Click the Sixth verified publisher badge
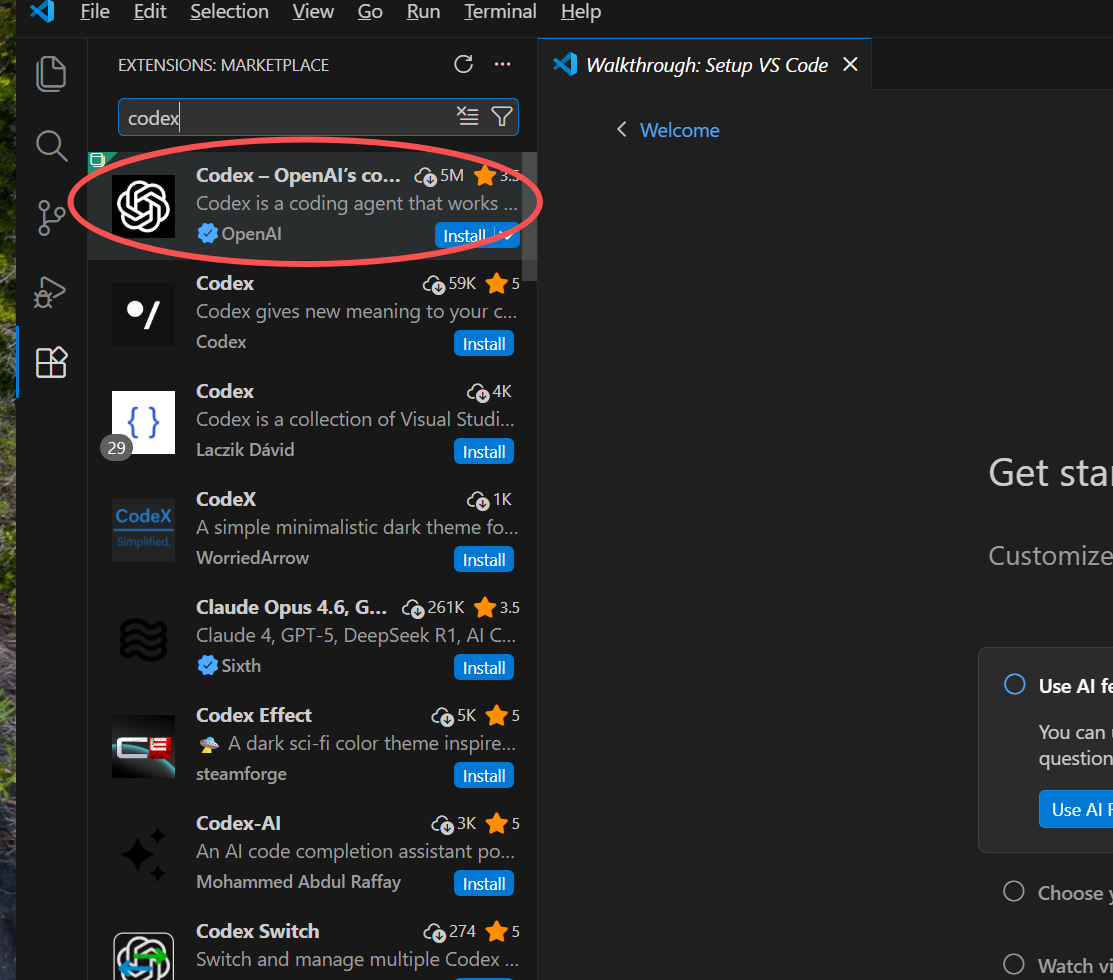1113x980 pixels. (x=207, y=666)
